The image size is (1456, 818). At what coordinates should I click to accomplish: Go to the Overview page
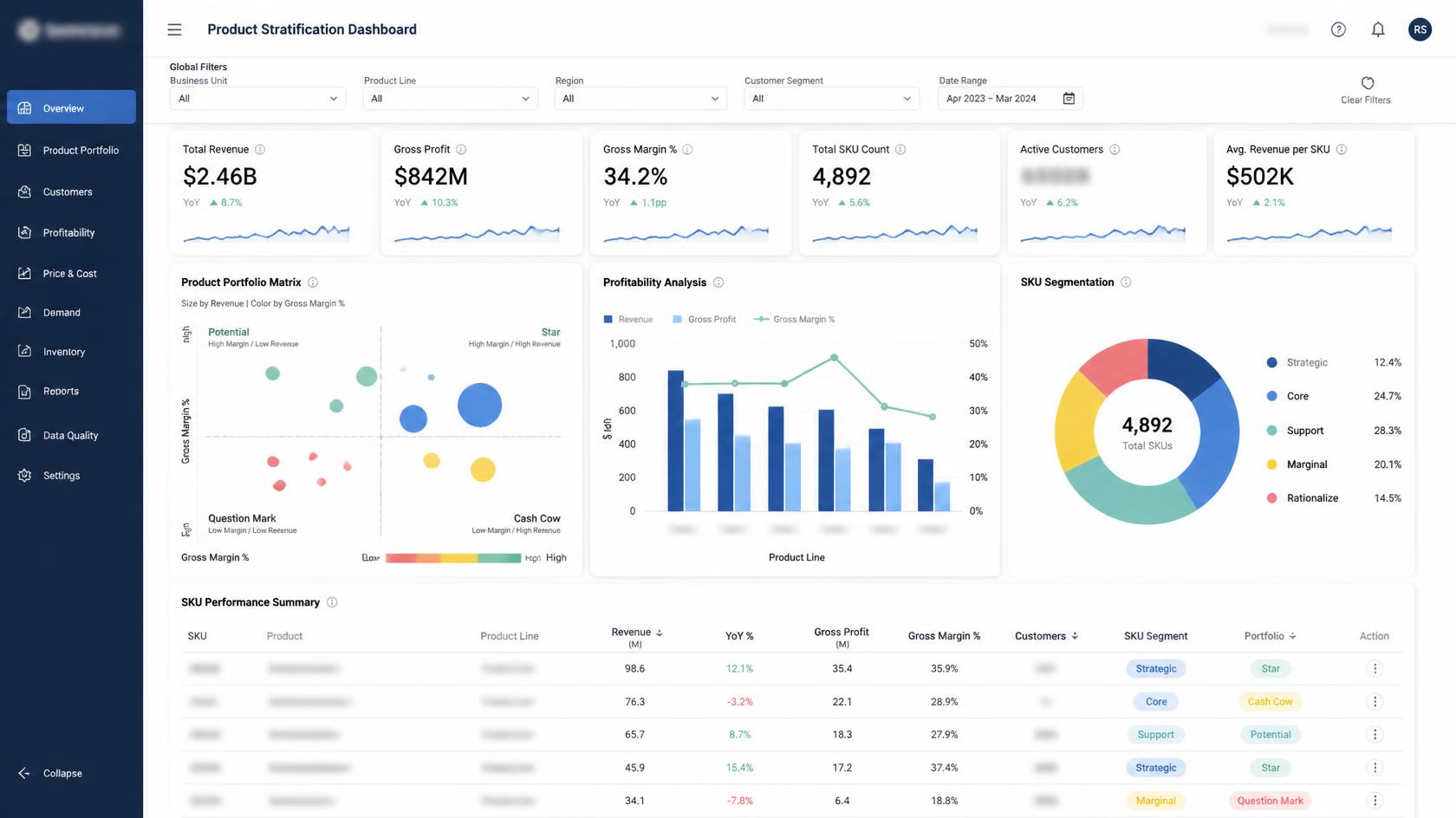point(71,107)
